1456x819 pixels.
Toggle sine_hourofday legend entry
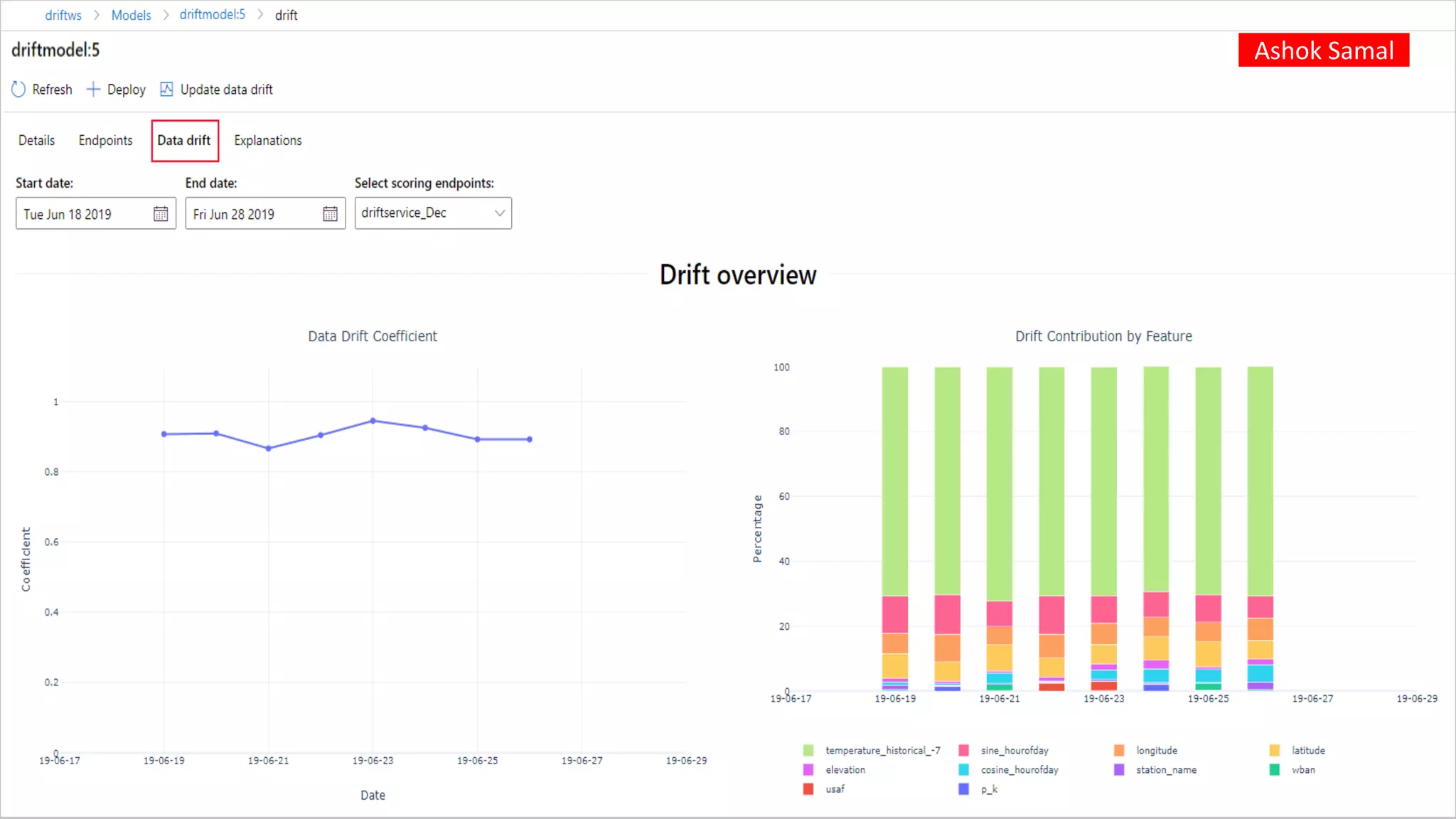point(1014,750)
